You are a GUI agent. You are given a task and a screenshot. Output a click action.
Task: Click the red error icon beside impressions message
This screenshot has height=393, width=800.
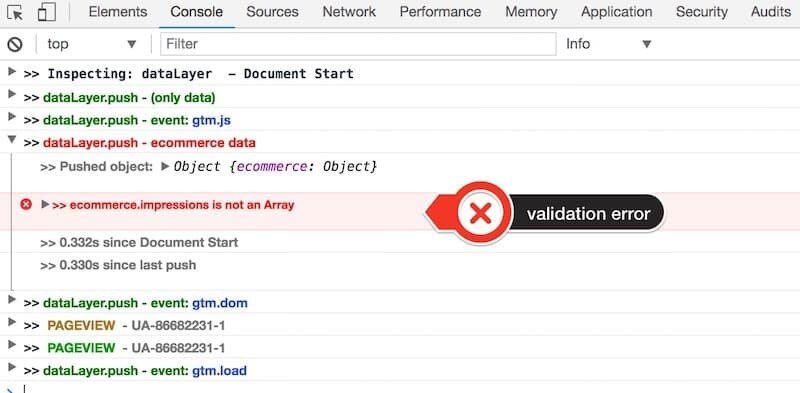26,205
